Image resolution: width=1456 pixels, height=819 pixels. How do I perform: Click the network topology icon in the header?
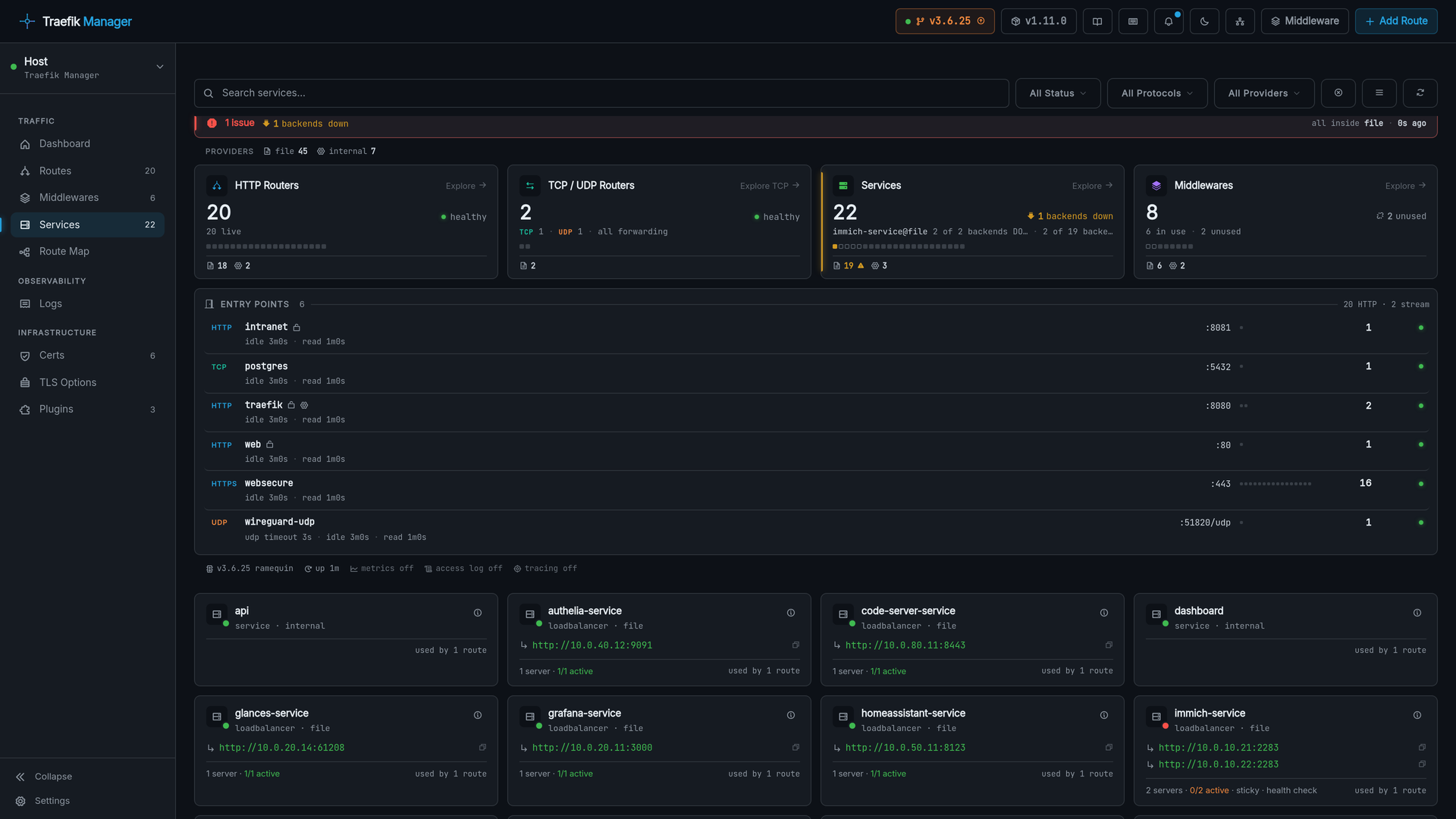1240,21
